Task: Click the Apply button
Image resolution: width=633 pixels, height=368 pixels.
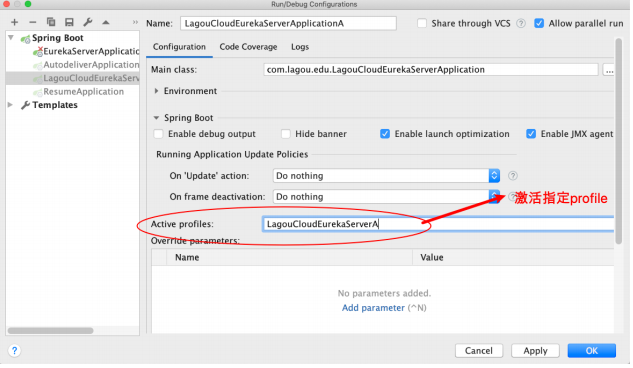Action: (x=535, y=351)
